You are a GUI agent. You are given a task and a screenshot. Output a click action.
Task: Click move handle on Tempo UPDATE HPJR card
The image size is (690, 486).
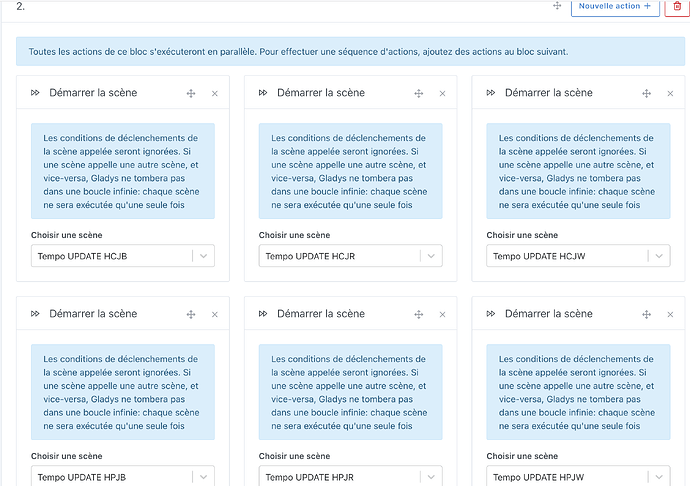[x=418, y=314]
